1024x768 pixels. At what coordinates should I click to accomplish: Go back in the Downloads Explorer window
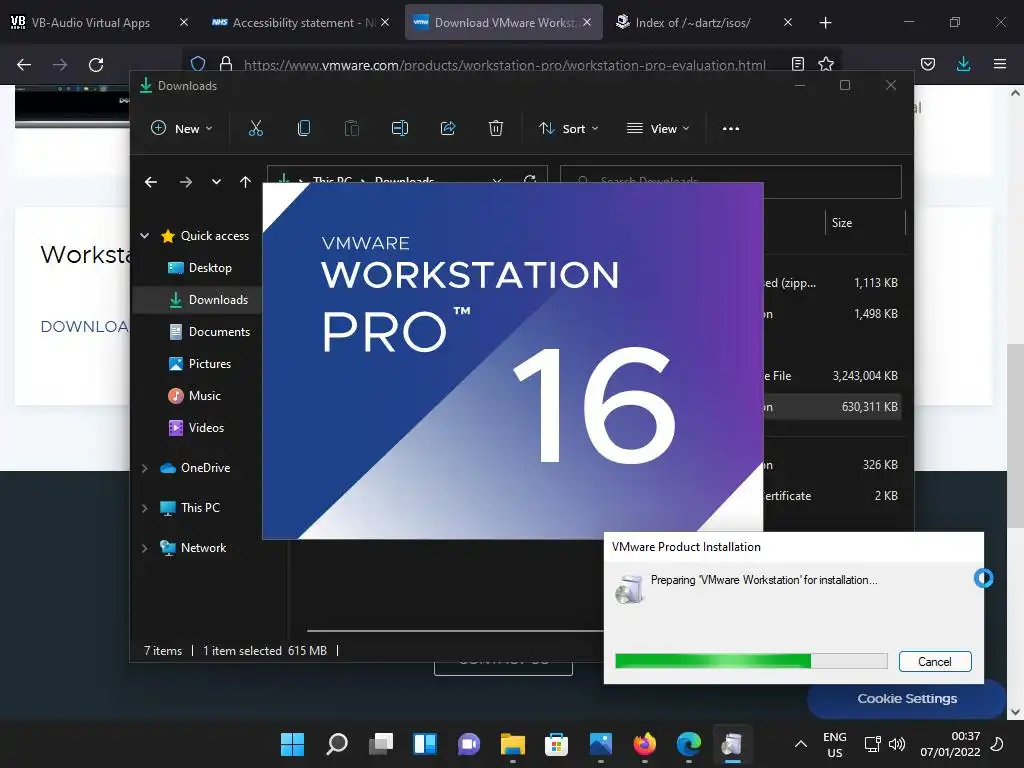(x=151, y=182)
